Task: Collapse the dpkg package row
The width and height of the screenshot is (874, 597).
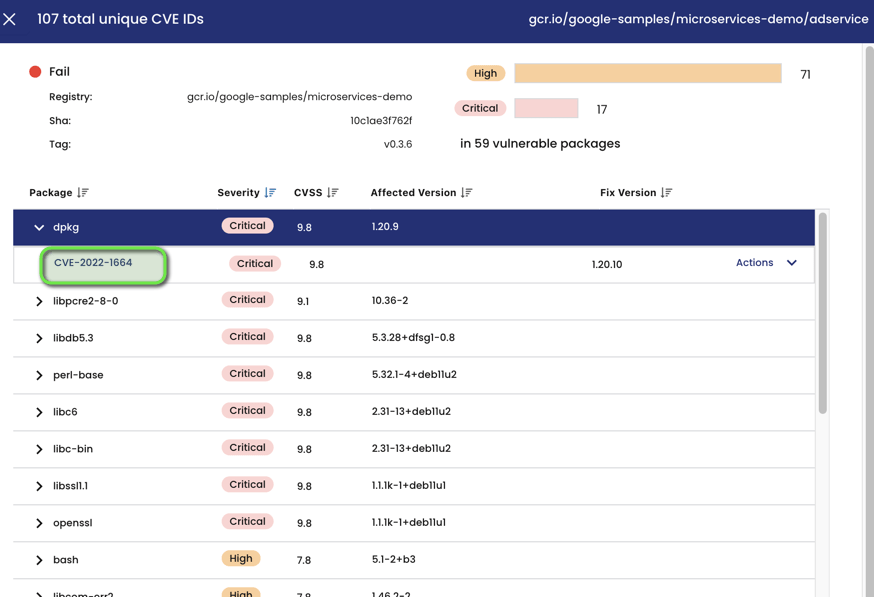Action: 39,227
